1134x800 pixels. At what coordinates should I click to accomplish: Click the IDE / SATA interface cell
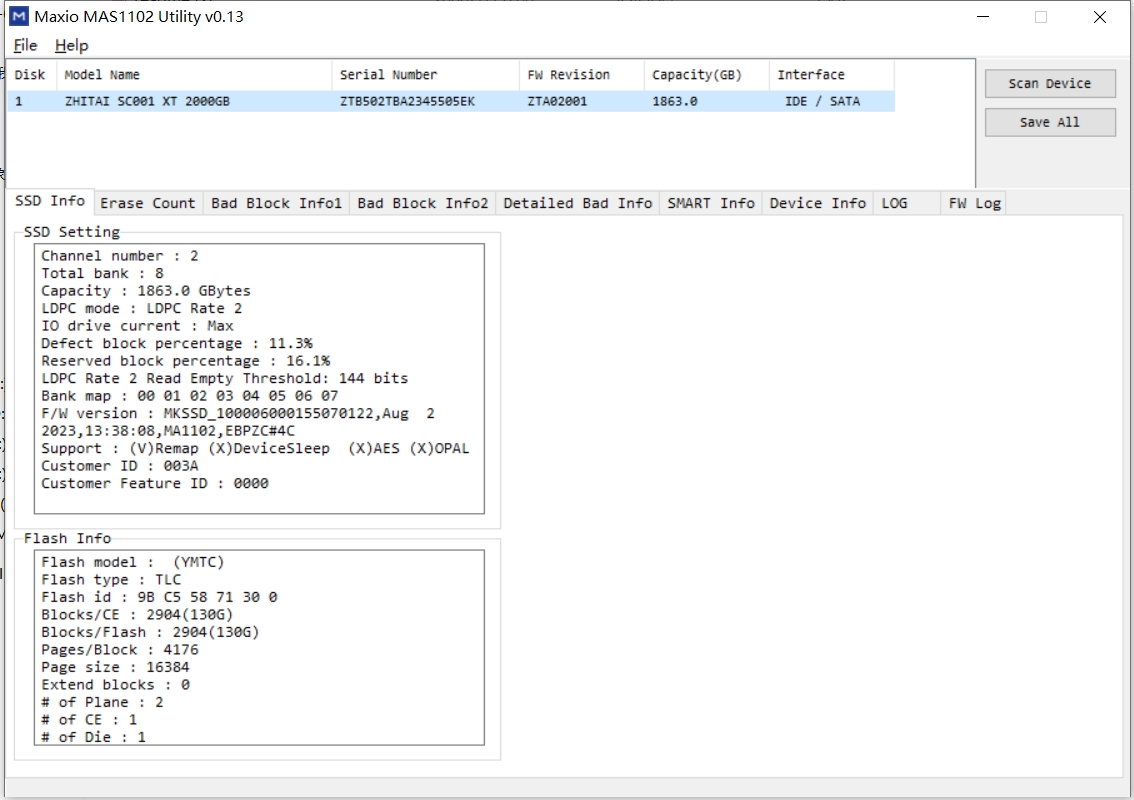click(822, 101)
